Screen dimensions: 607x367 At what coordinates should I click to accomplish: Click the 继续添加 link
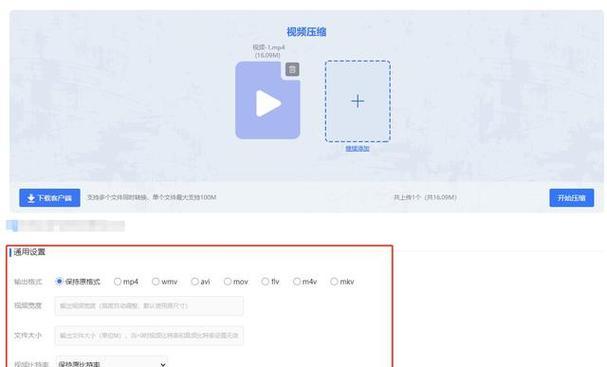(x=357, y=148)
